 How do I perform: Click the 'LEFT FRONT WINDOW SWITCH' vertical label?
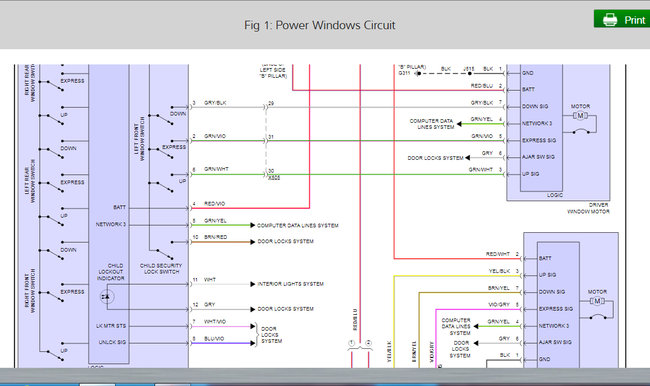click(x=139, y=138)
